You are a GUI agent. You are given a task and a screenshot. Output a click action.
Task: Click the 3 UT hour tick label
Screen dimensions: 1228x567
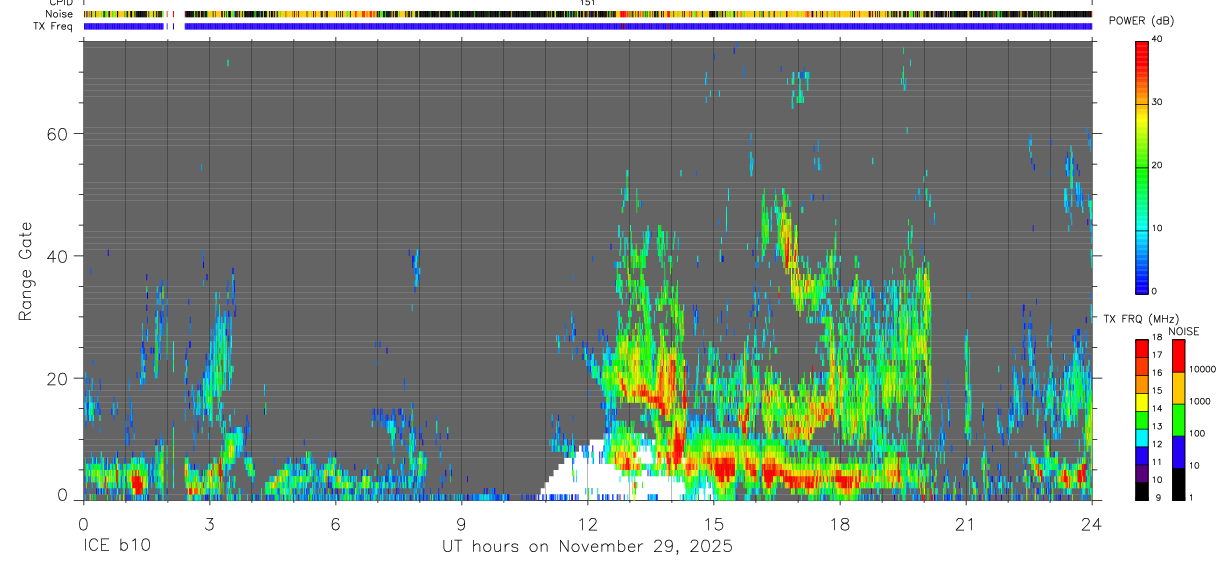(209, 524)
